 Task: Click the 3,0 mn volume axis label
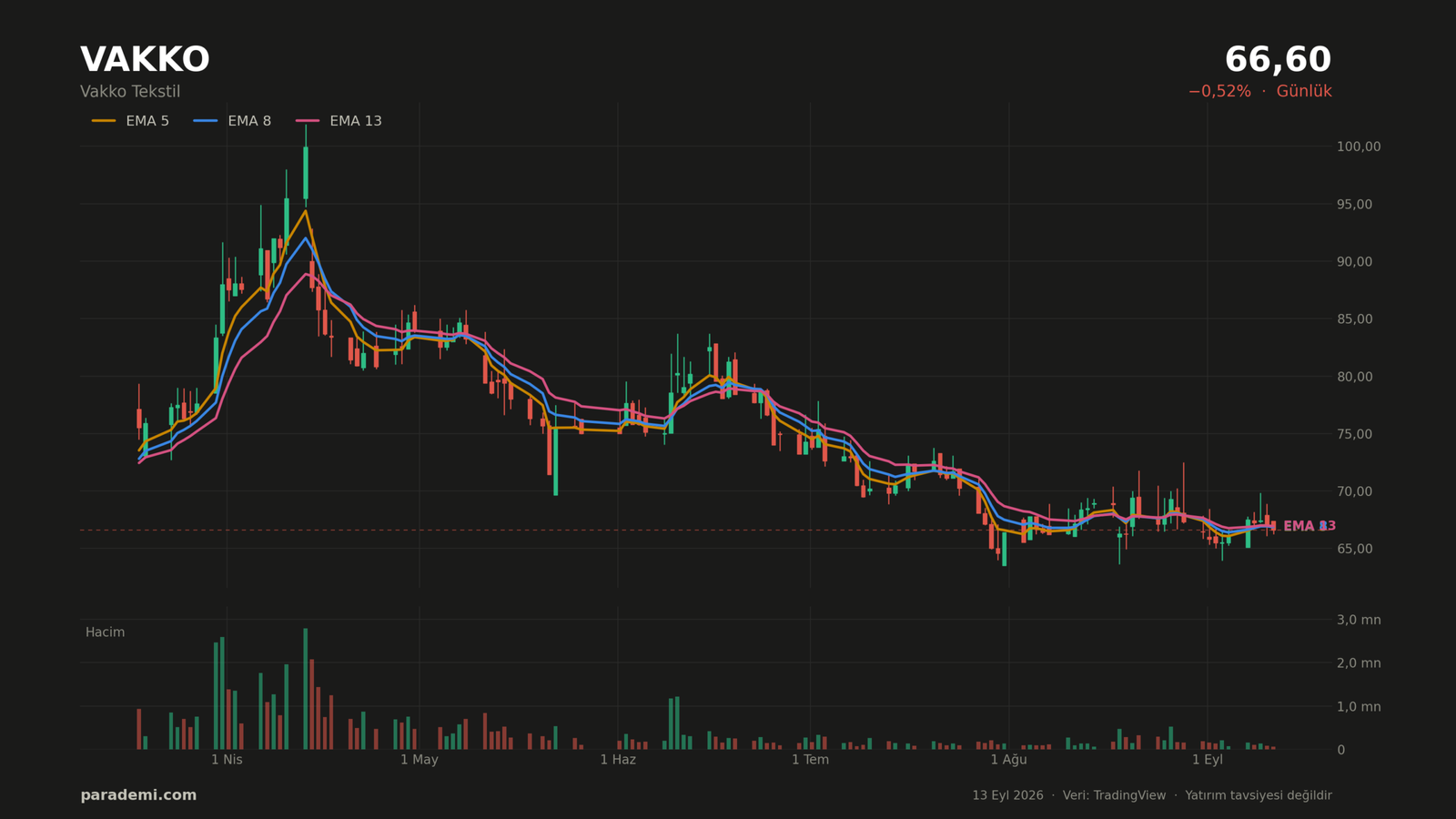click(x=1359, y=621)
